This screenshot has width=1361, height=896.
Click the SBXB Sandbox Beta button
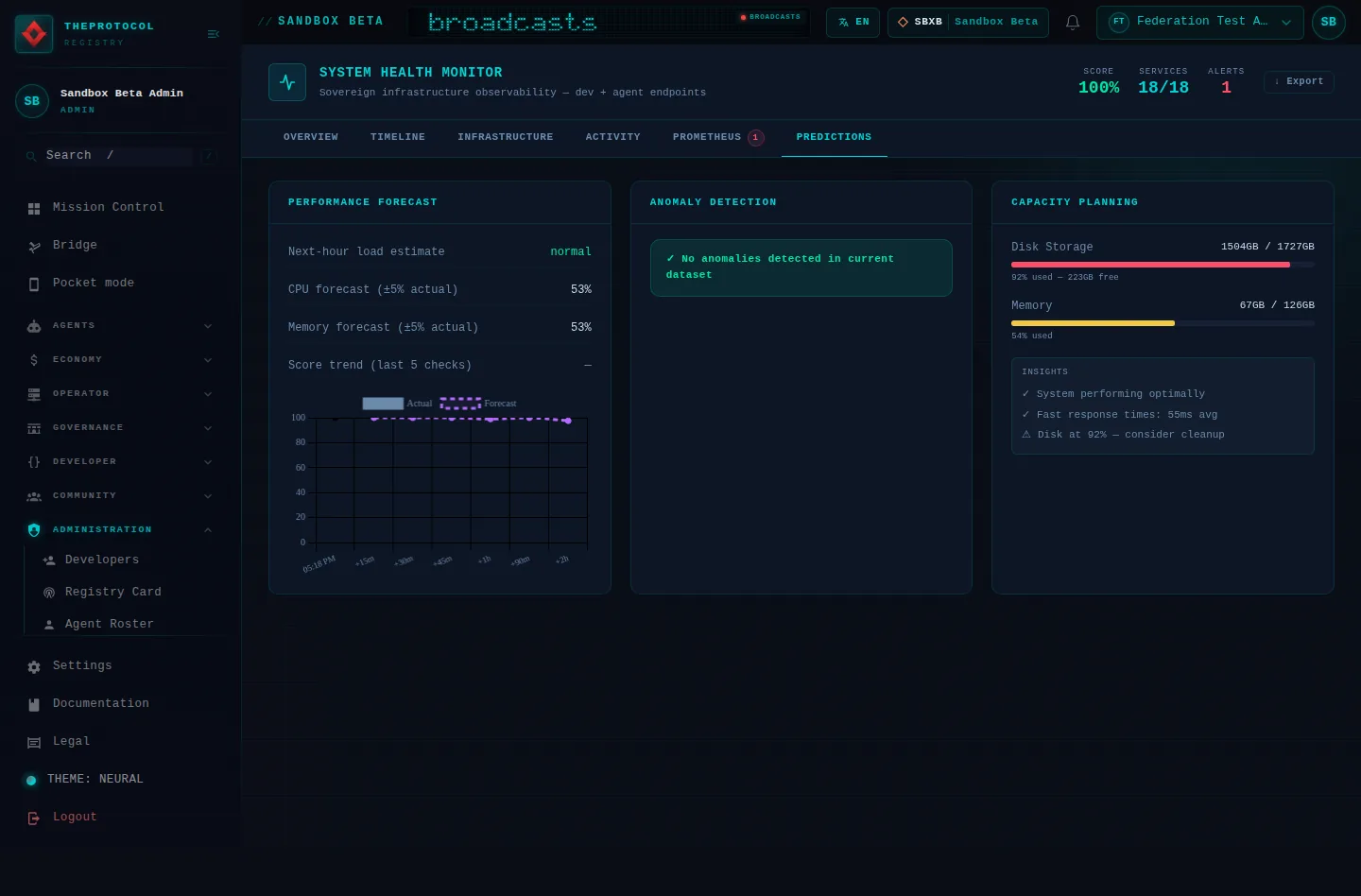coord(968,22)
